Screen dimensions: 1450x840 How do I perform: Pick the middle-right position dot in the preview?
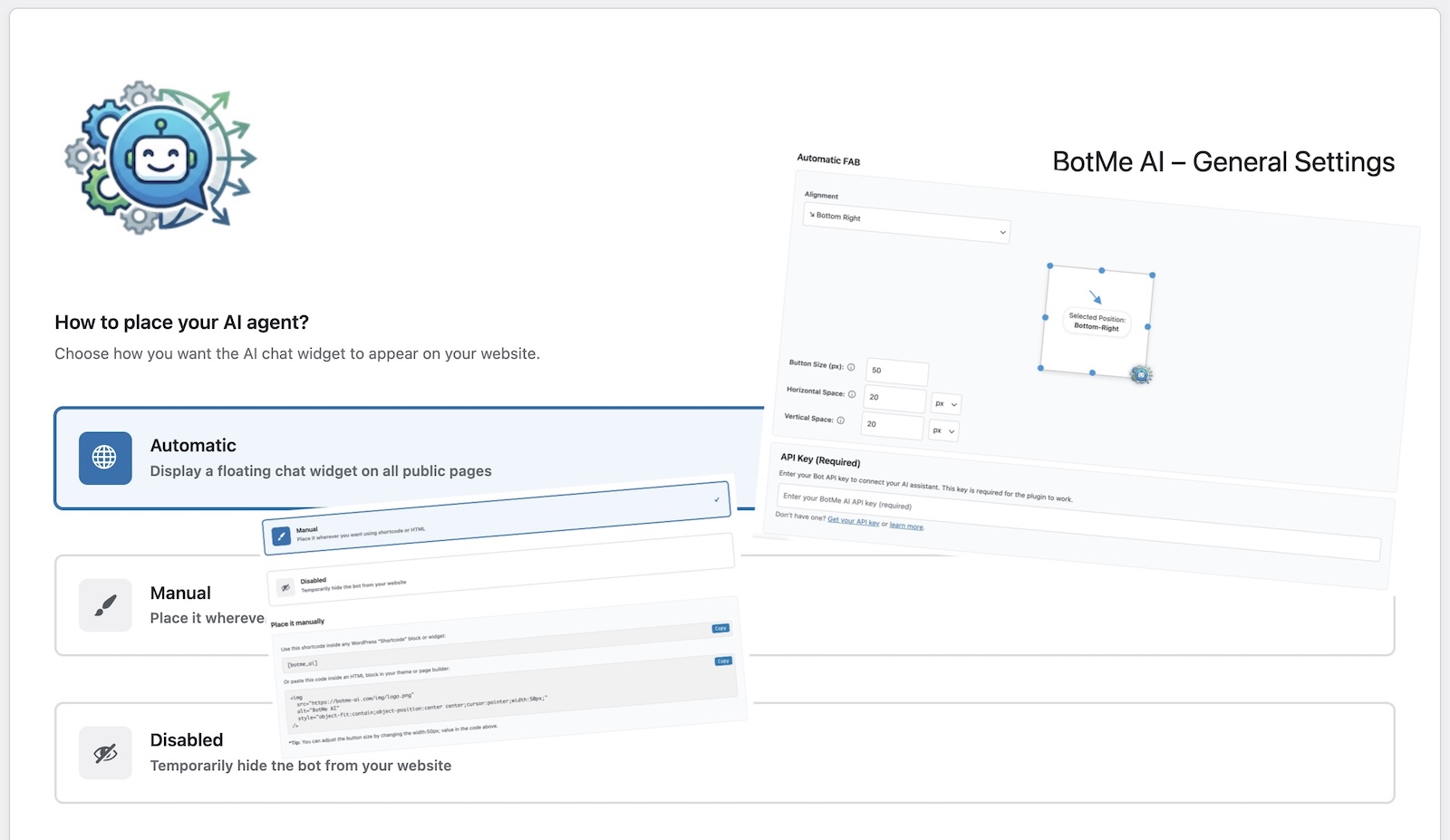[x=1147, y=326]
